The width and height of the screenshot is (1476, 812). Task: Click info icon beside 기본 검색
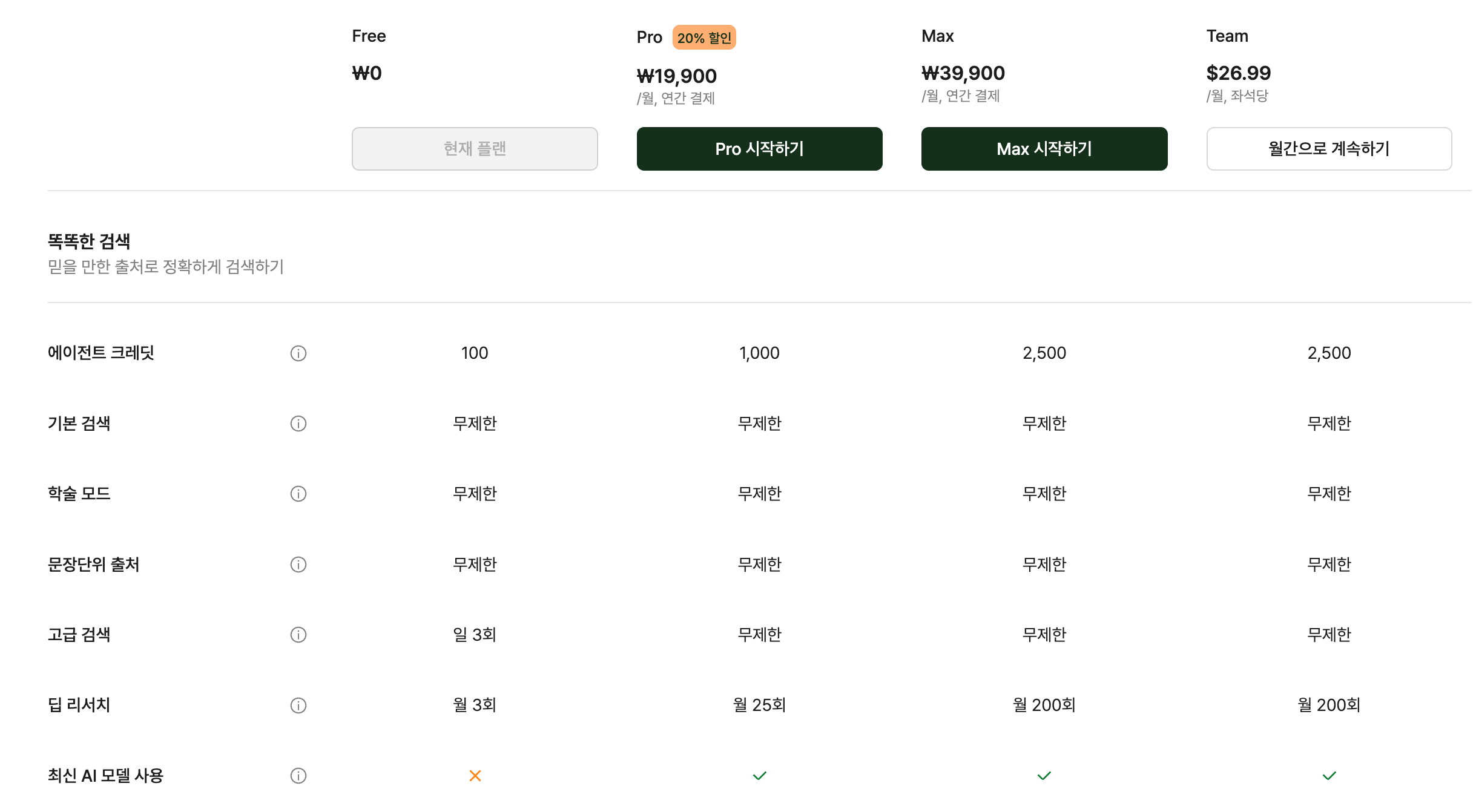298,424
